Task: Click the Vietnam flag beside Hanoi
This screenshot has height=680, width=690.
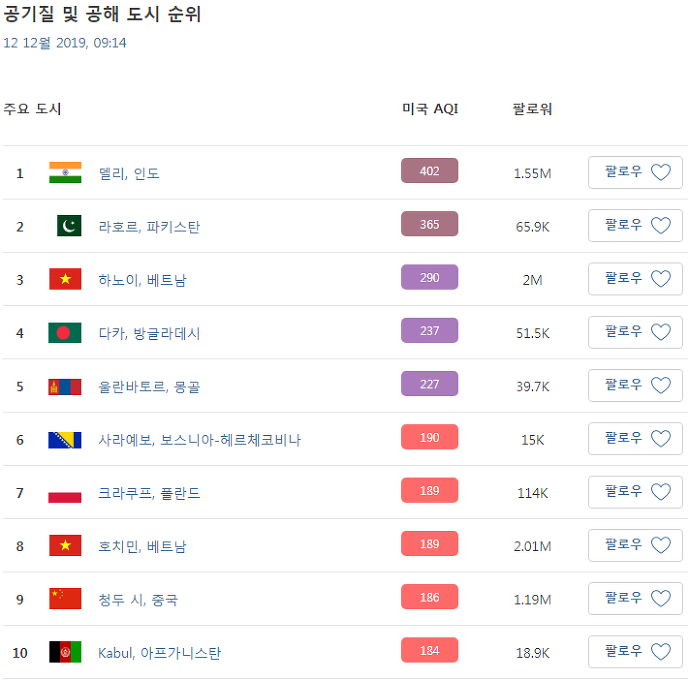Action: (65, 279)
